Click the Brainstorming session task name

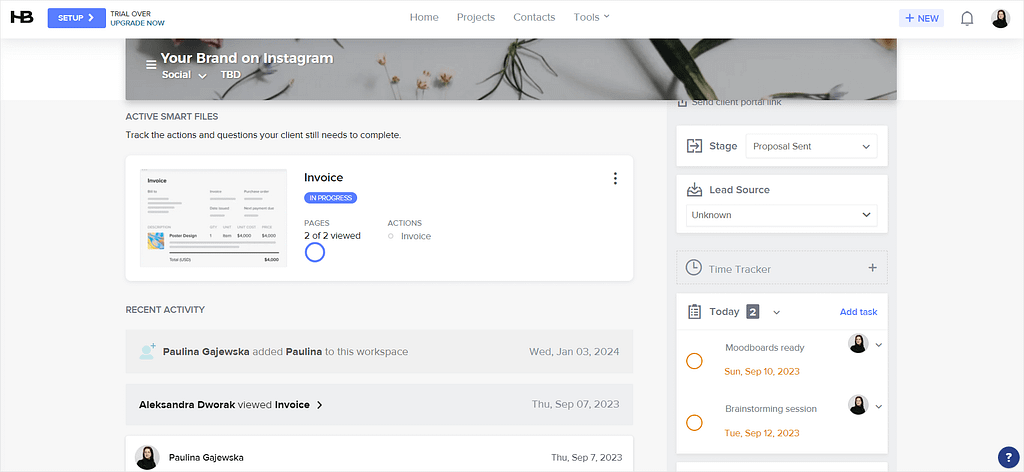(771, 409)
